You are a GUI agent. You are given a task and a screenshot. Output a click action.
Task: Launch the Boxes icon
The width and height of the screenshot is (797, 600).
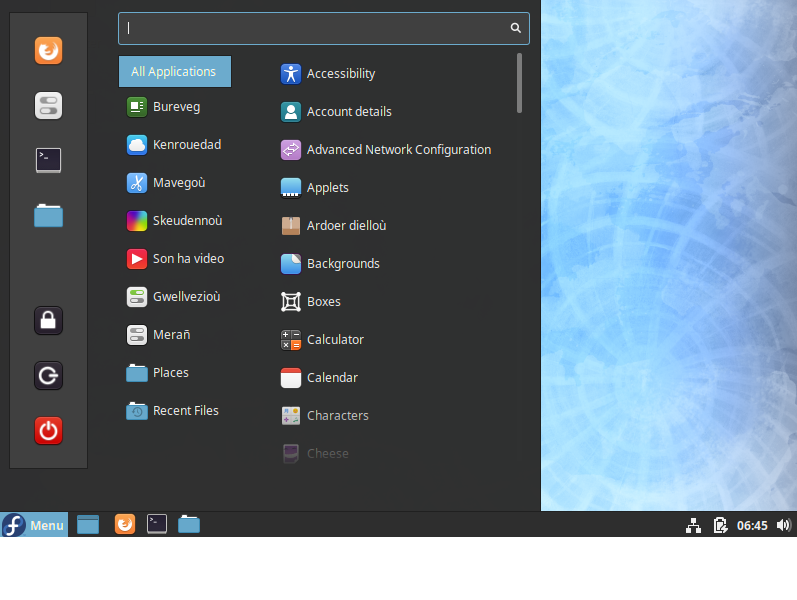pyautogui.click(x=291, y=302)
